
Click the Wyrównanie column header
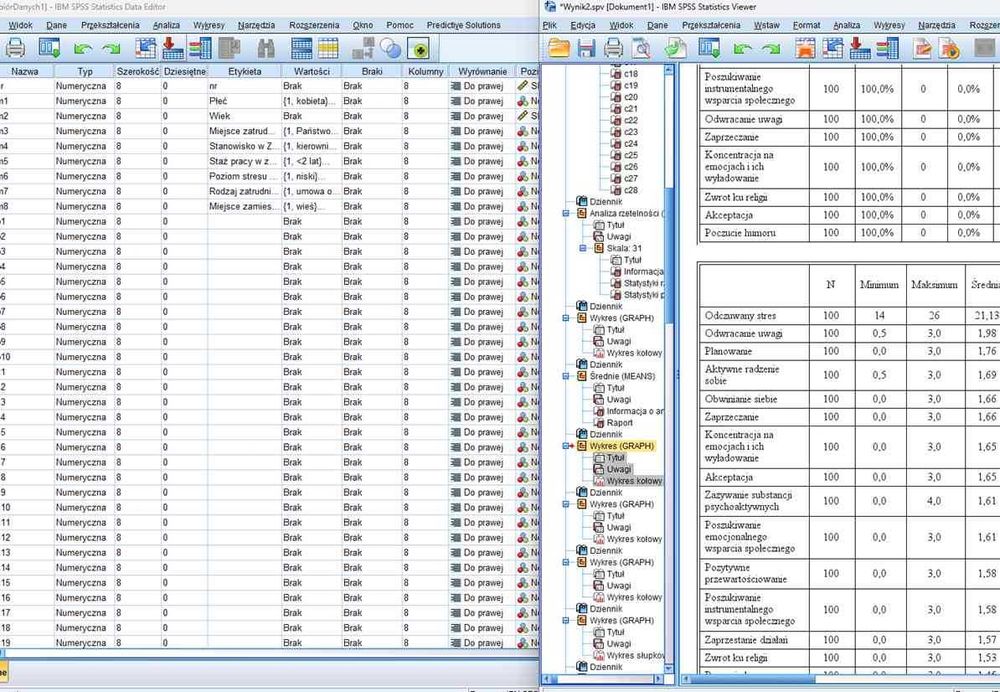pyautogui.click(x=482, y=71)
